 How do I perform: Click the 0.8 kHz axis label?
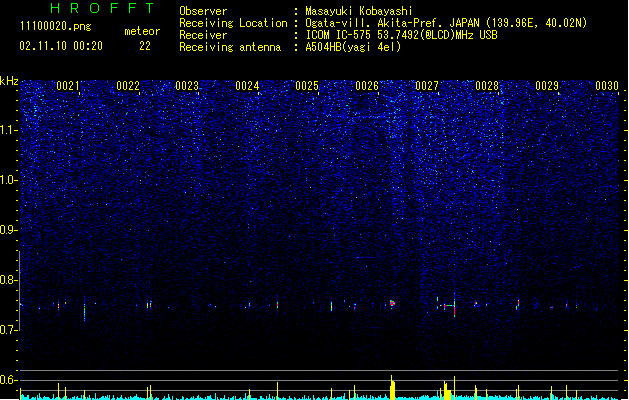tap(8, 280)
